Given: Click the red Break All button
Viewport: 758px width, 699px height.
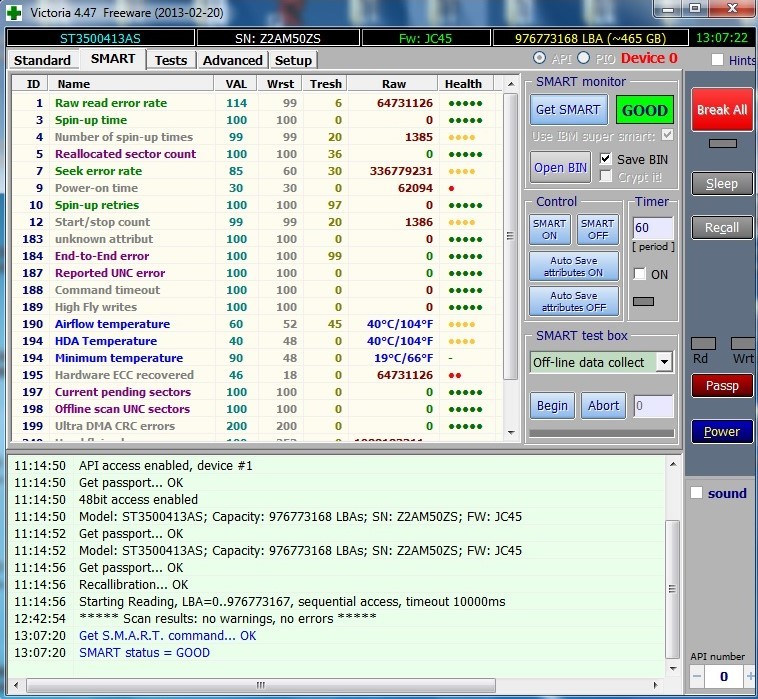Looking at the screenshot, I should click(x=722, y=110).
